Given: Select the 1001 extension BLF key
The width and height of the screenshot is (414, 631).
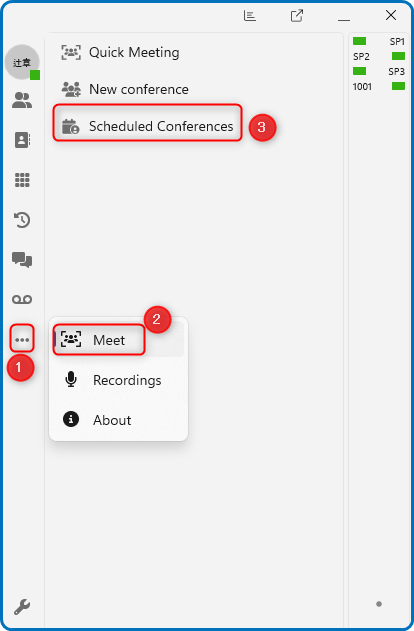Looking at the screenshot, I should tap(379, 86).
